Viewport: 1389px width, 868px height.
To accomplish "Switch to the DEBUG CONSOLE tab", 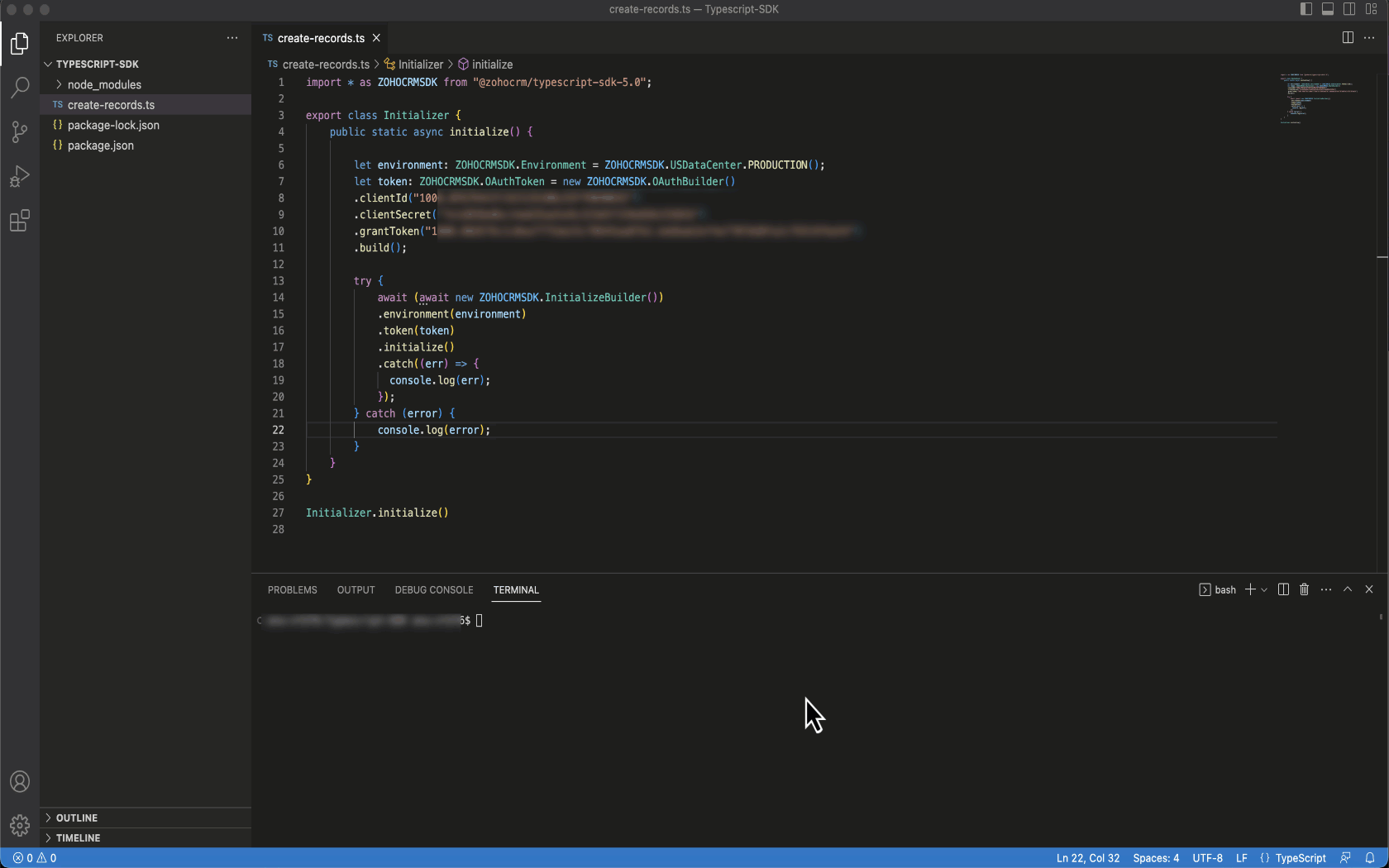I will 434,590.
